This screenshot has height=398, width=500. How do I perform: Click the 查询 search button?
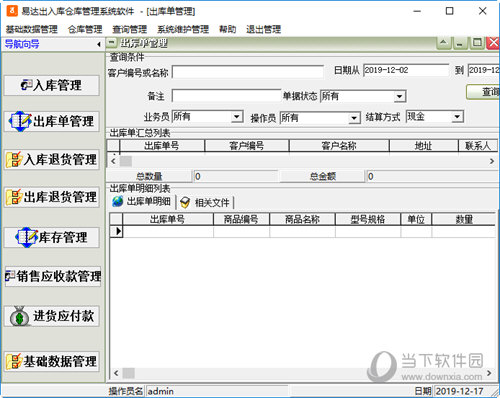pyautogui.click(x=483, y=92)
